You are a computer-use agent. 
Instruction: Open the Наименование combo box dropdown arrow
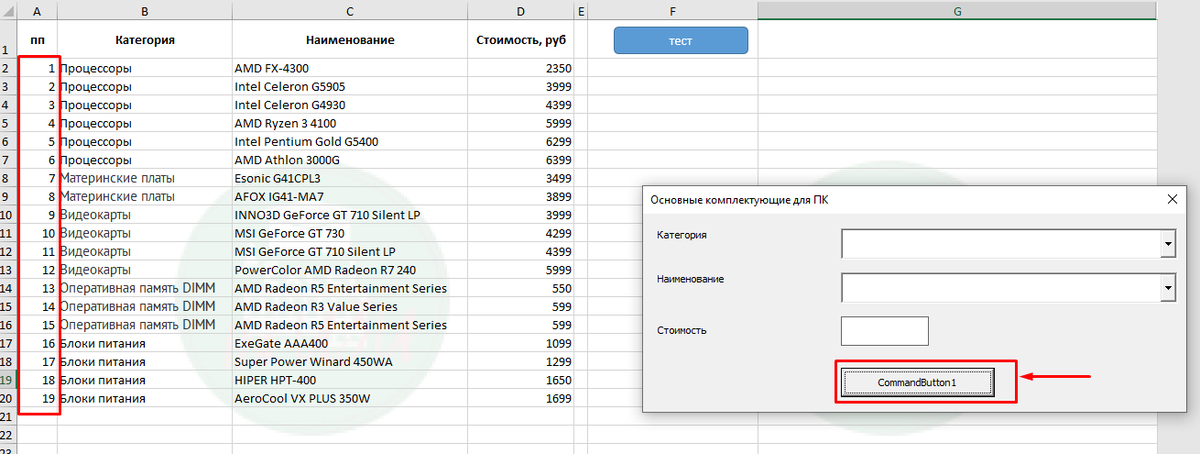[1166, 288]
